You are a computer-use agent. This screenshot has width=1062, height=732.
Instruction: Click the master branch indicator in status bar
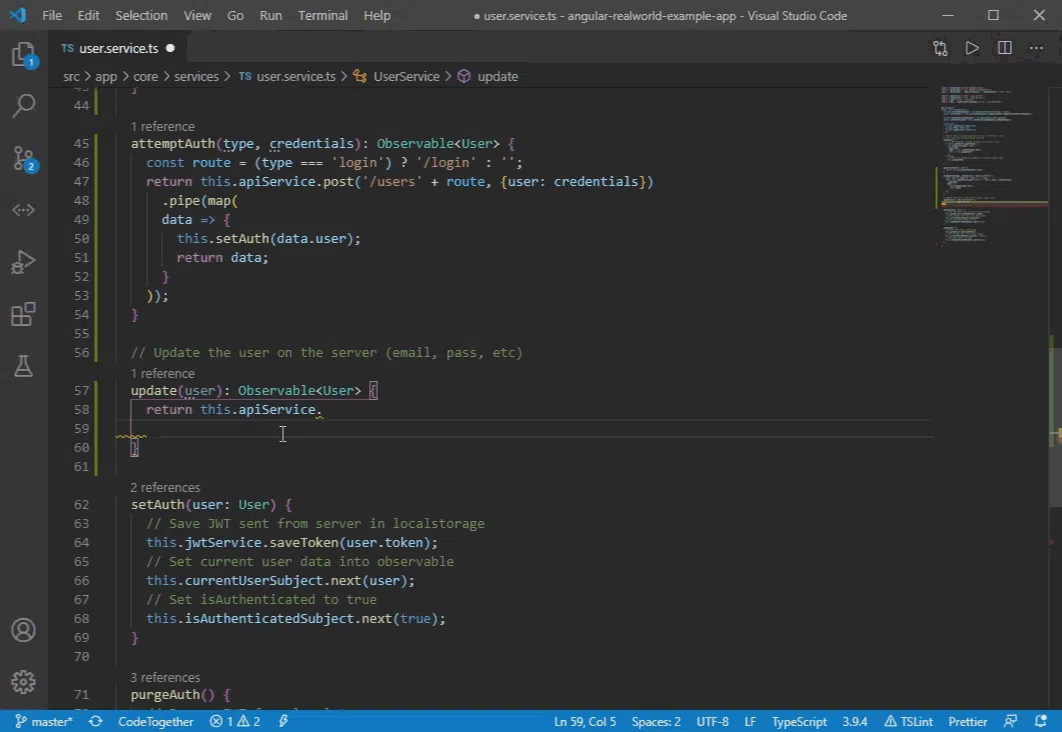43,722
